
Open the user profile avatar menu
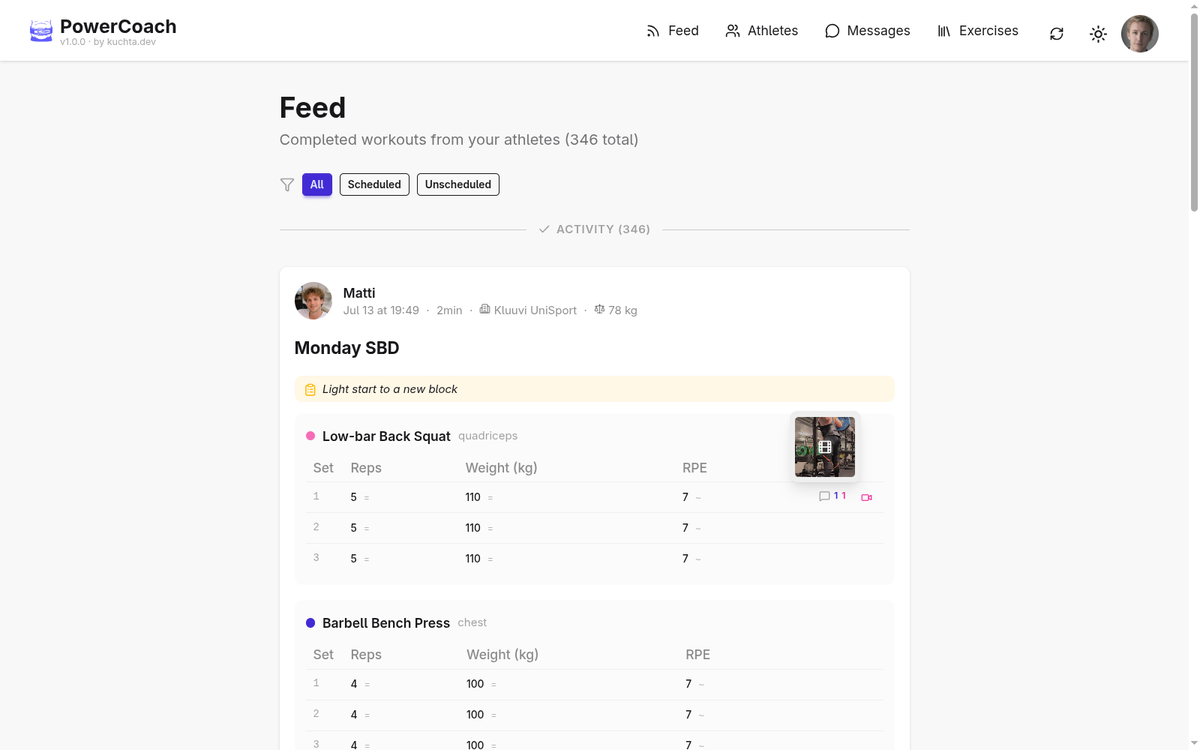(1140, 34)
